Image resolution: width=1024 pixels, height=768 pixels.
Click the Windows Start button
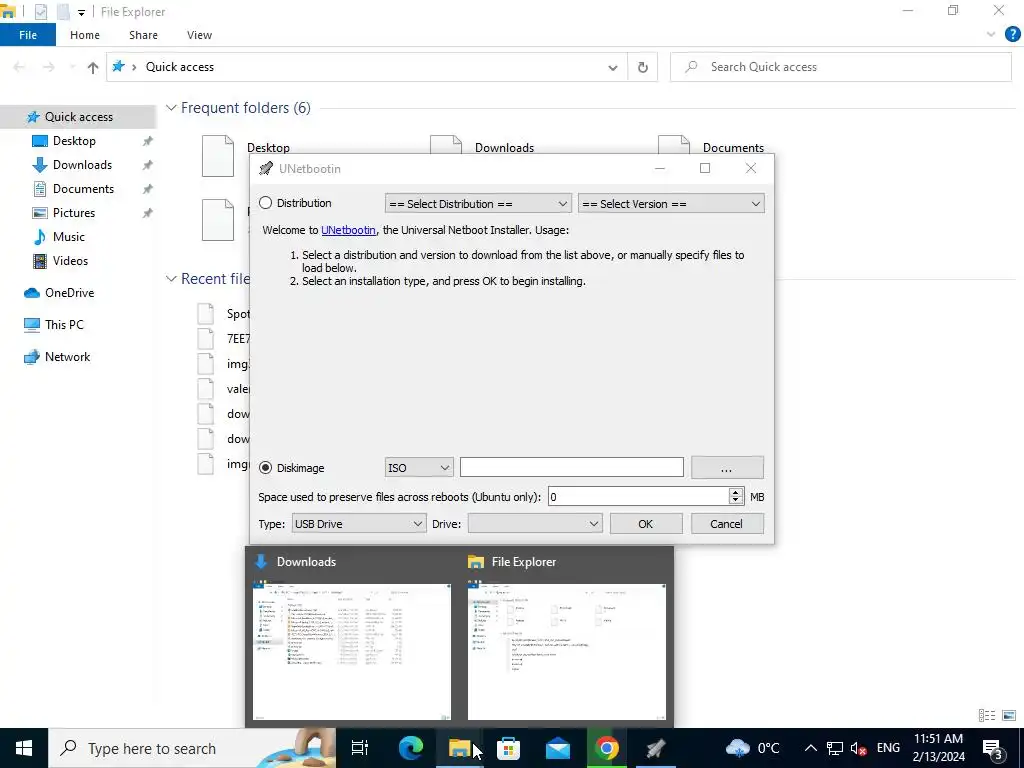tap(24, 748)
